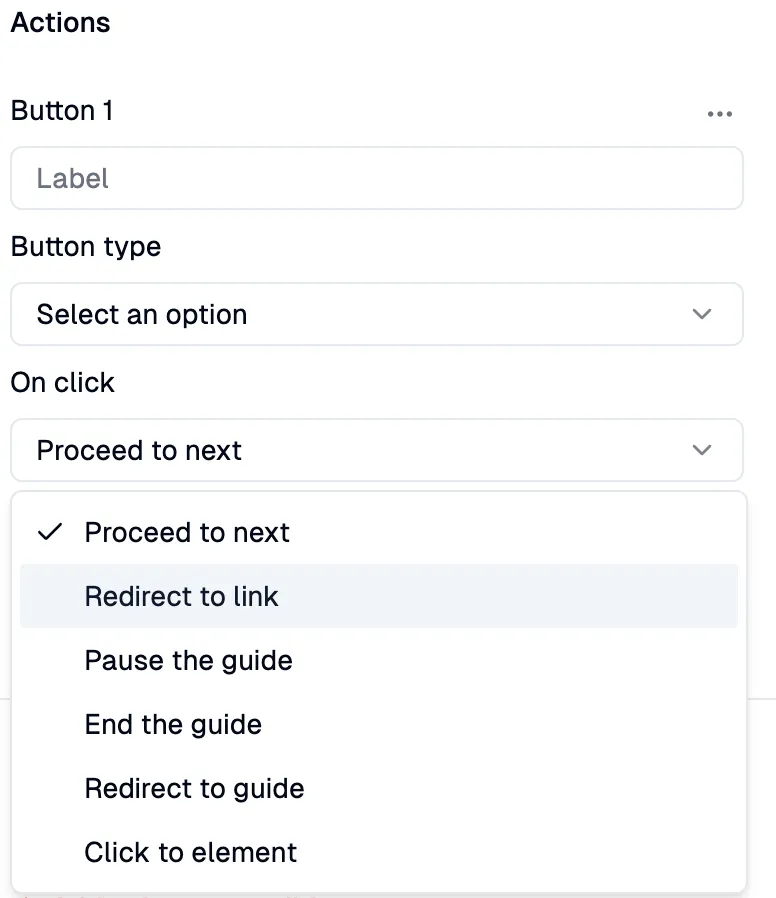The image size is (776, 898).
Task: Choose Pause the guide option
Action: [188, 660]
